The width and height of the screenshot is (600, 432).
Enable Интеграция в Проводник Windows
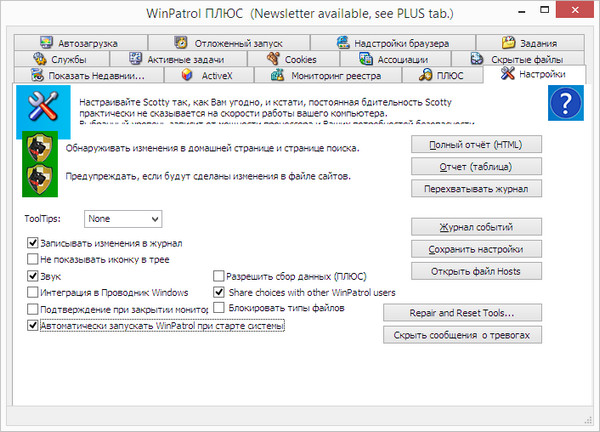(x=33, y=292)
